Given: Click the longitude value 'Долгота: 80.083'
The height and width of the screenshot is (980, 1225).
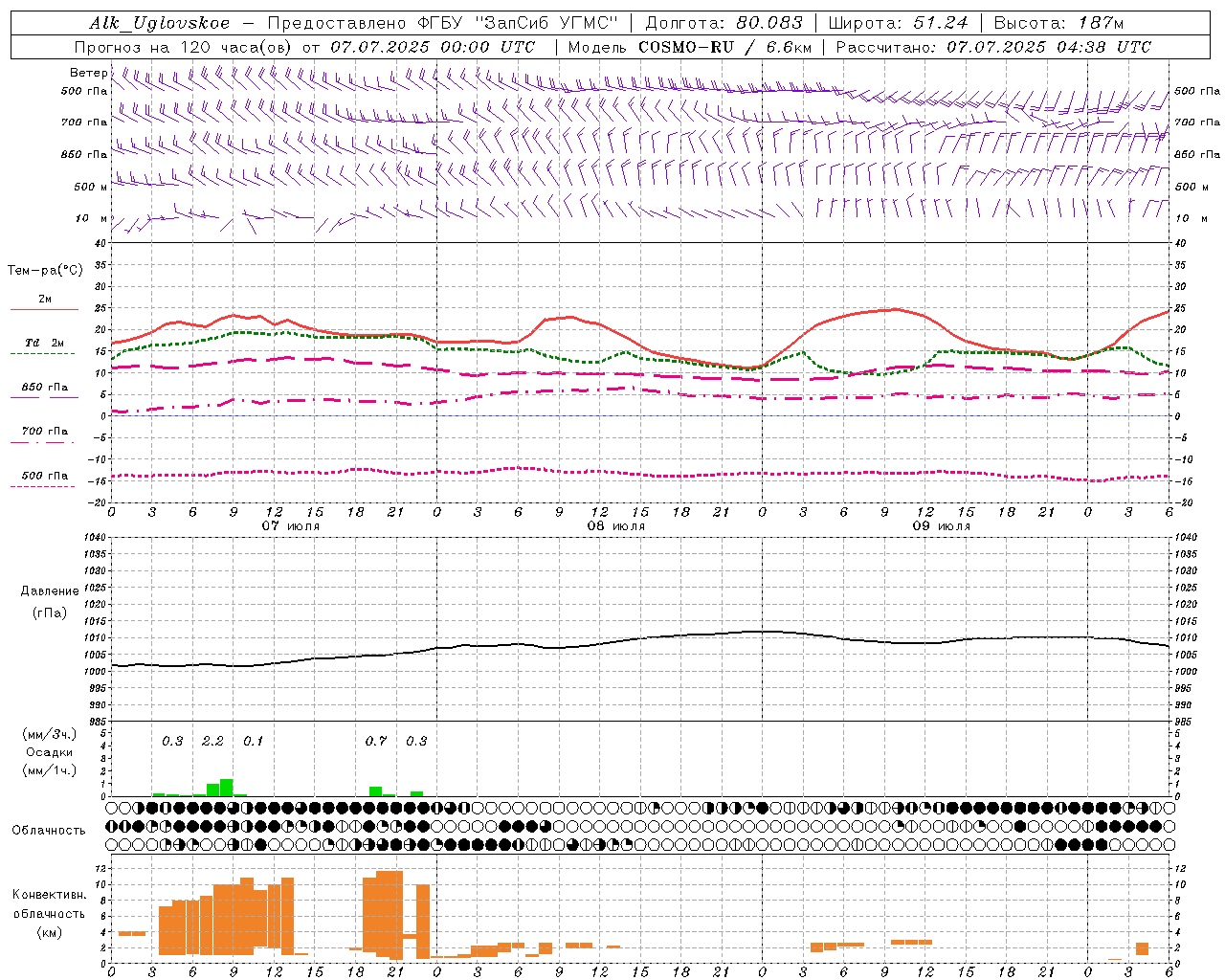Looking at the screenshot, I should click(x=724, y=23).
